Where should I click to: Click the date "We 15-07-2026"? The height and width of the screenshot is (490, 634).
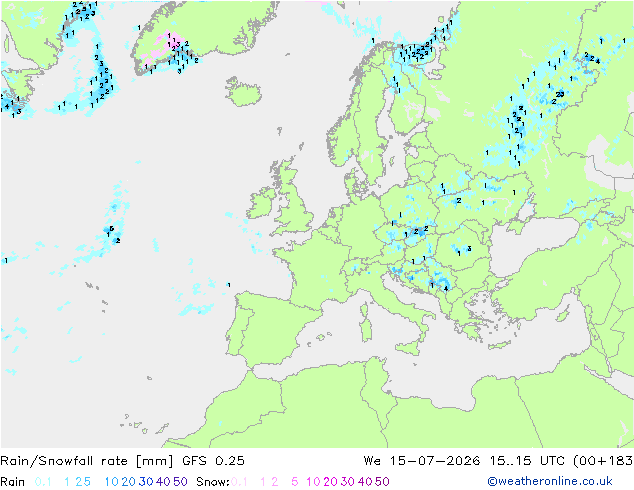tap(422, 461)
